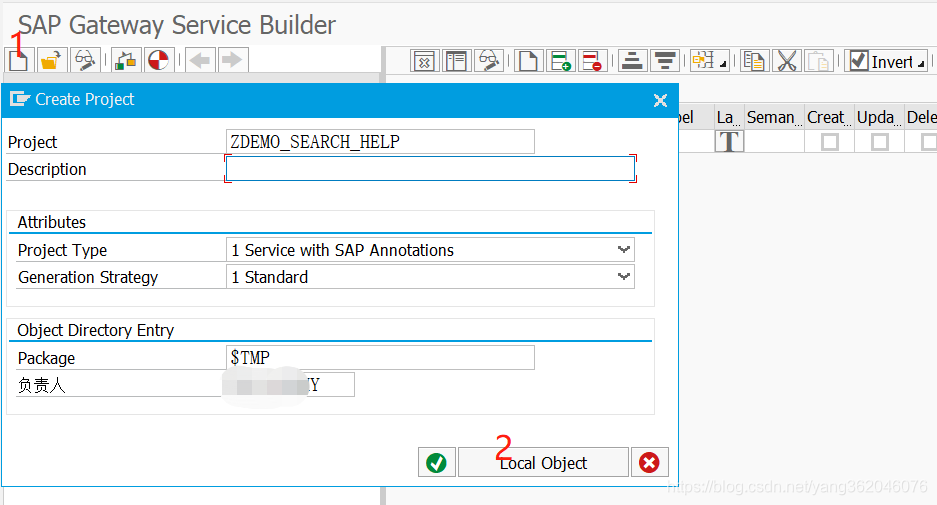Go forward with the right arrow icon
This screenshot has height=505, width=937.
pyautogui.click(x=232, y=60)
